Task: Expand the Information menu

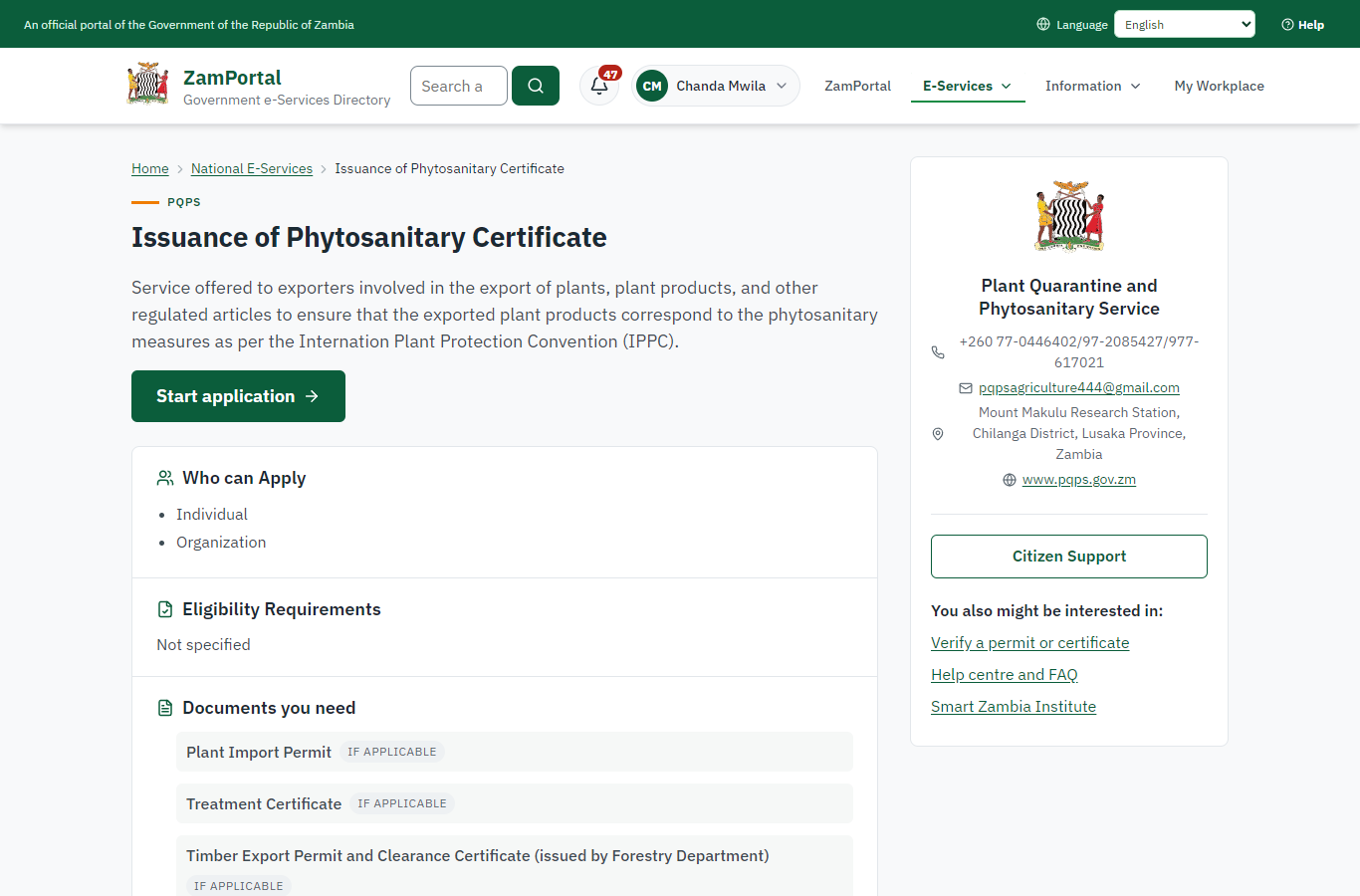Action: coord(1093,86)
